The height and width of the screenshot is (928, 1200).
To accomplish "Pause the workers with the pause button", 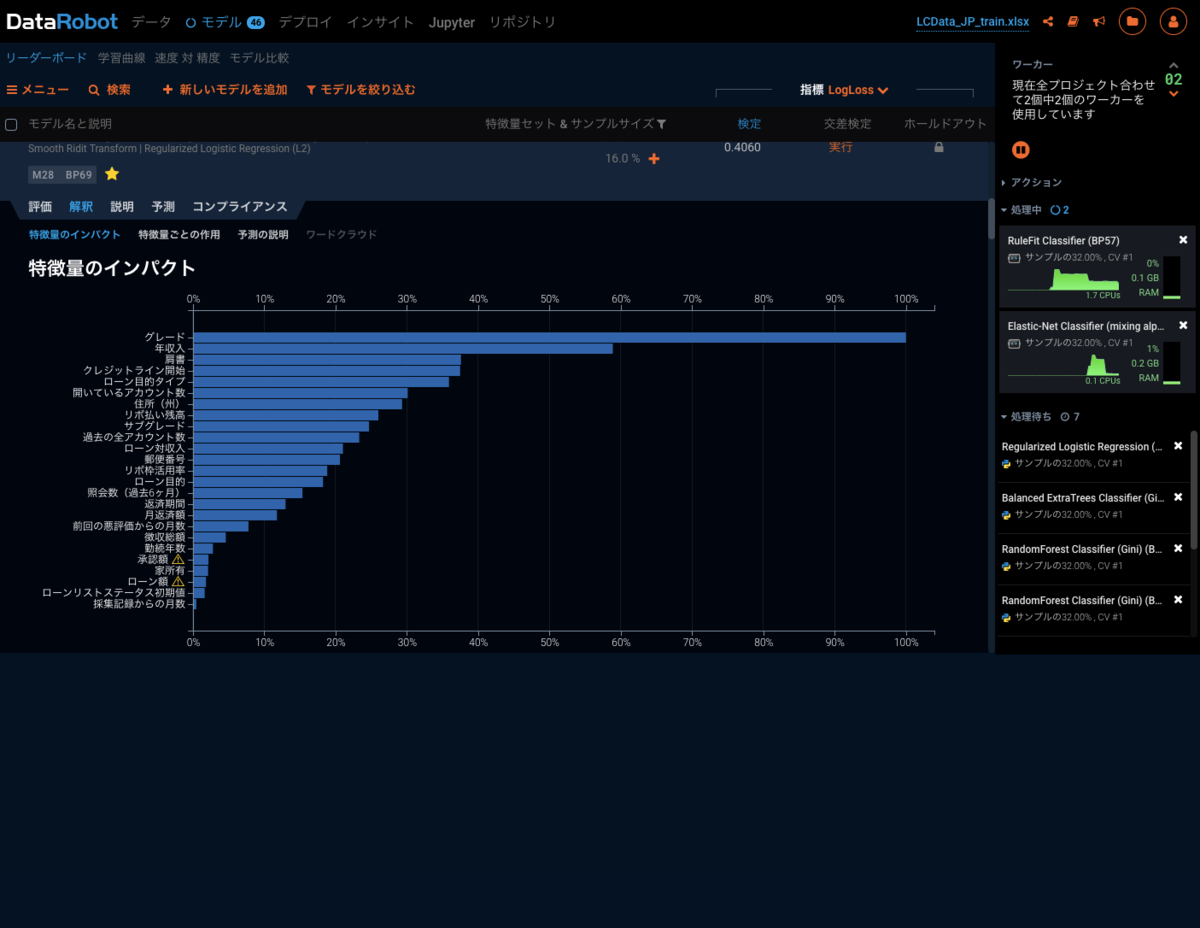I will 1021,150.
